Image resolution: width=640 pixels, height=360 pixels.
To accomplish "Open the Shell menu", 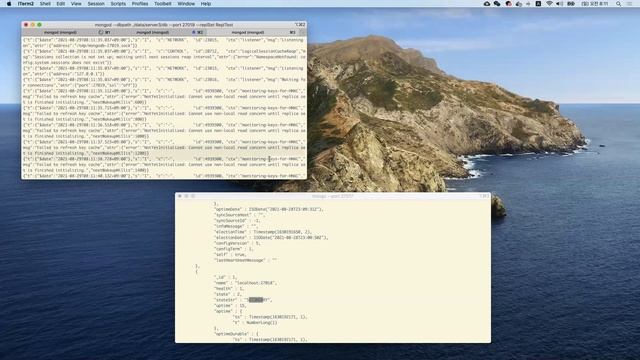I will pos(45,4).
